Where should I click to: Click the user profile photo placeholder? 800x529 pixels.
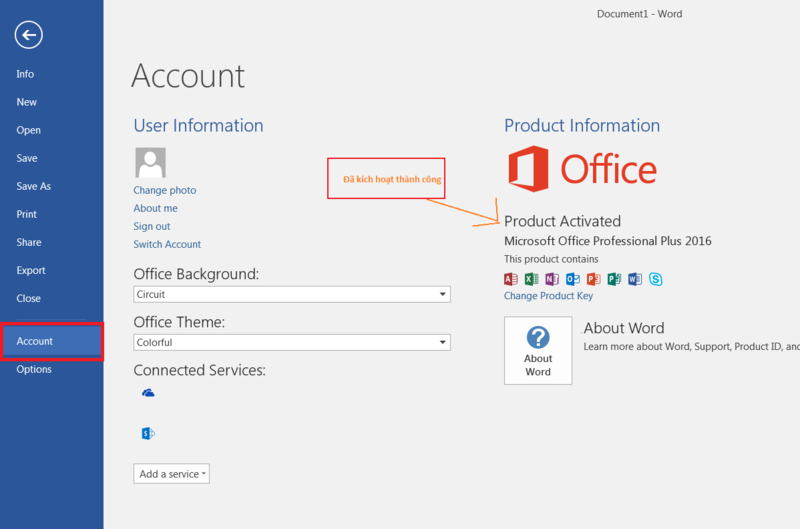150,163
